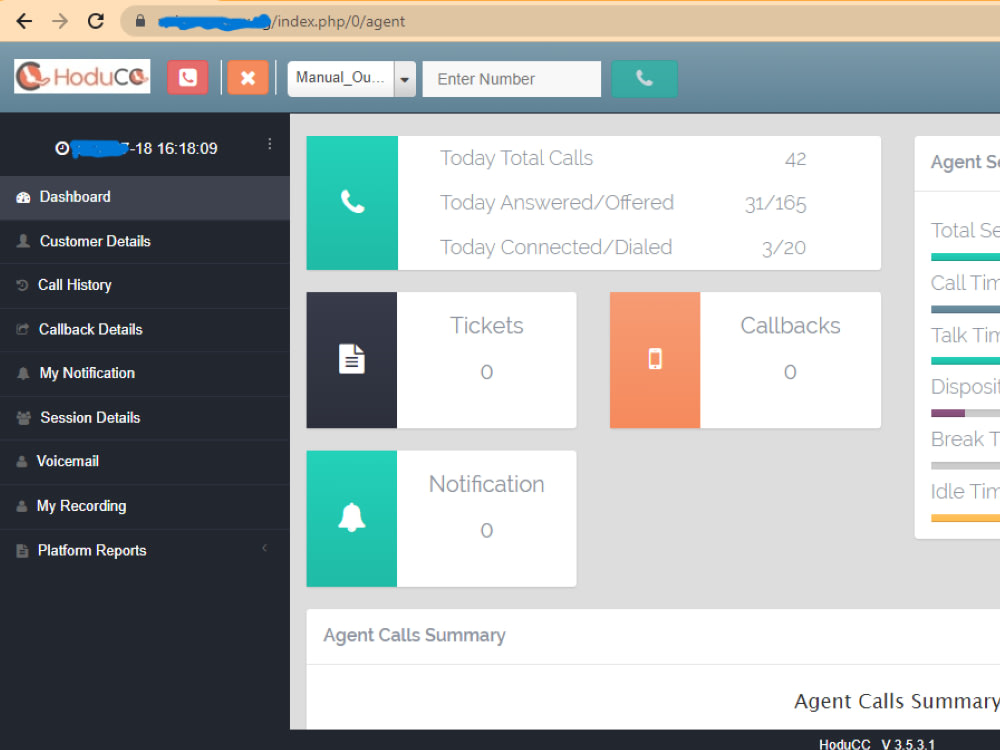This screenshot has width=1000, height=750.
Task: Click the green dial call button
Action: 644,78
